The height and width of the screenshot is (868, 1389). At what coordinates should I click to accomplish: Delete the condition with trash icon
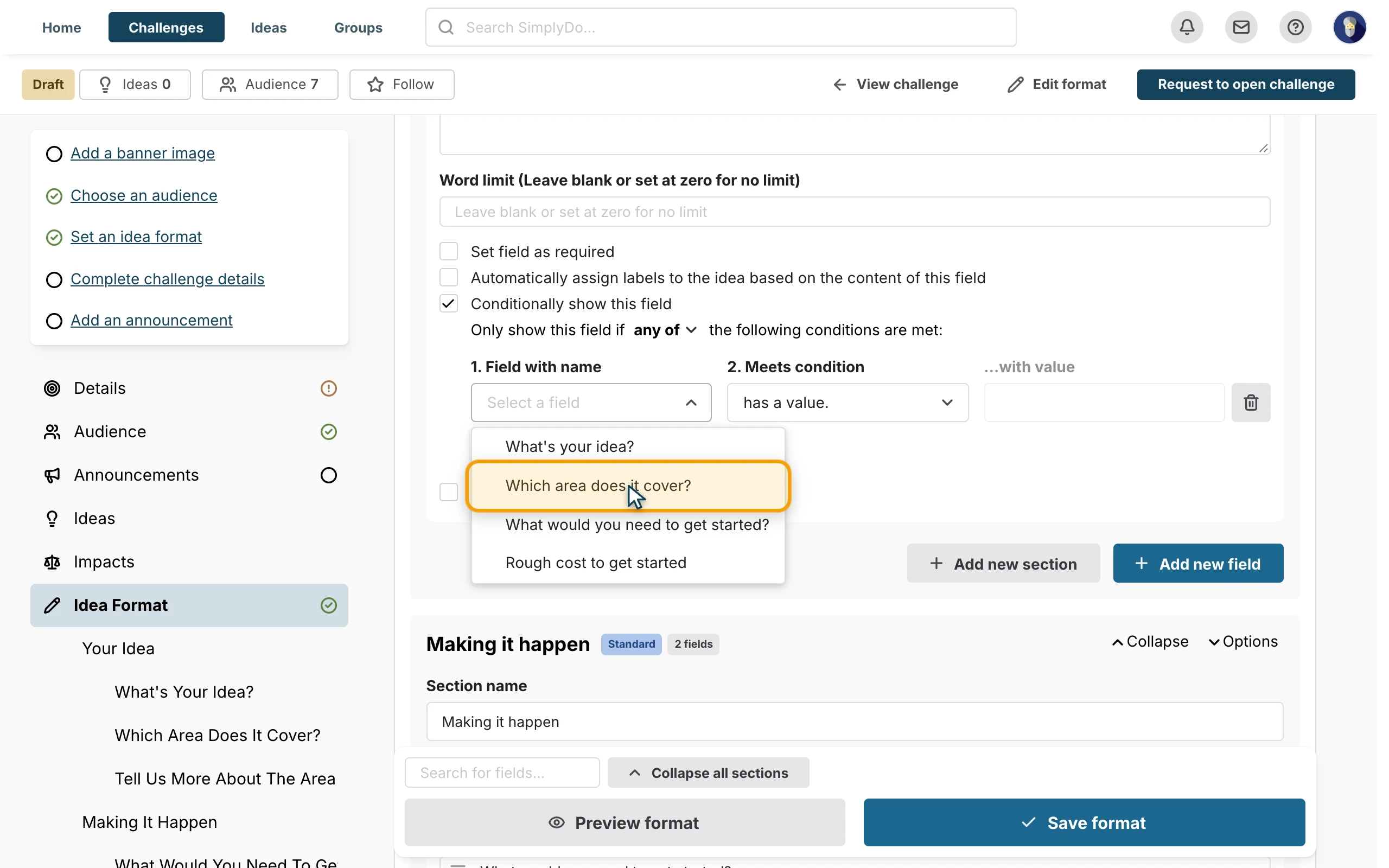(1251, 403)
